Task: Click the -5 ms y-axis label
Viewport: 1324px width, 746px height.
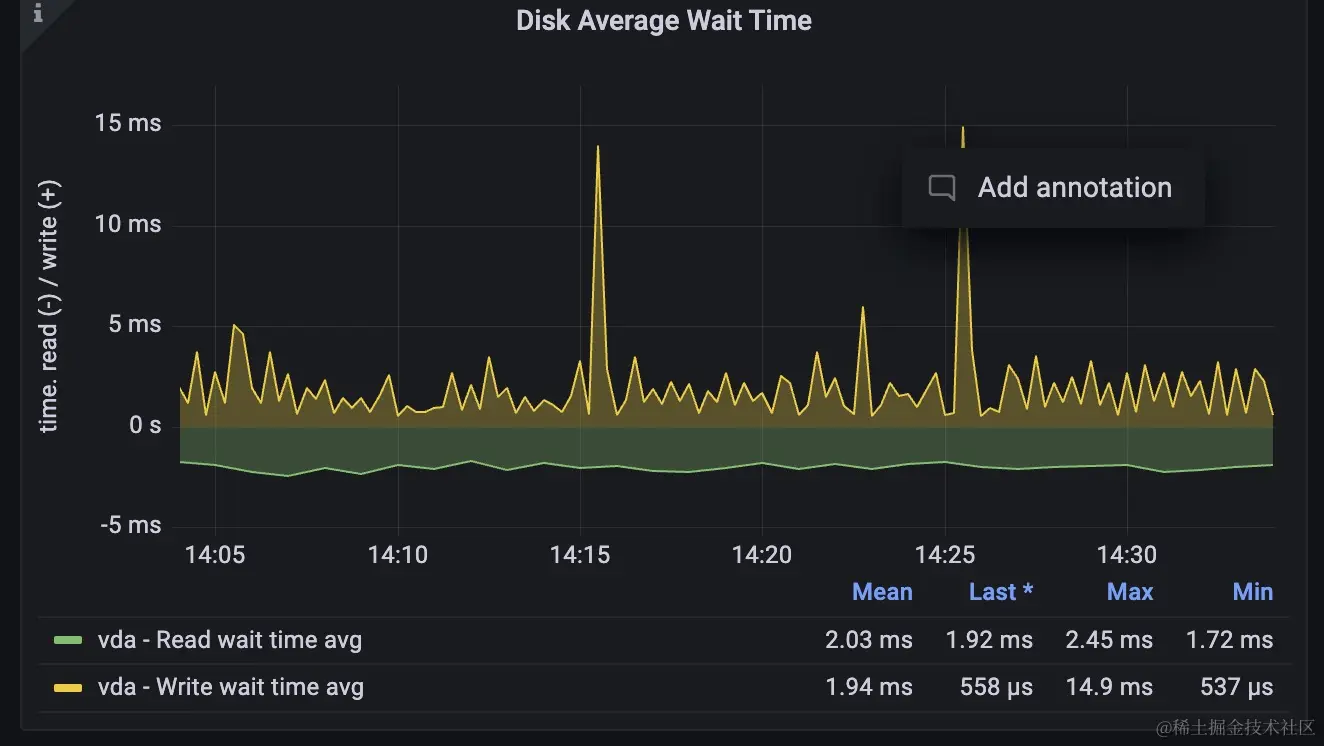Action: pyautogui.click(x=131, y=525)
